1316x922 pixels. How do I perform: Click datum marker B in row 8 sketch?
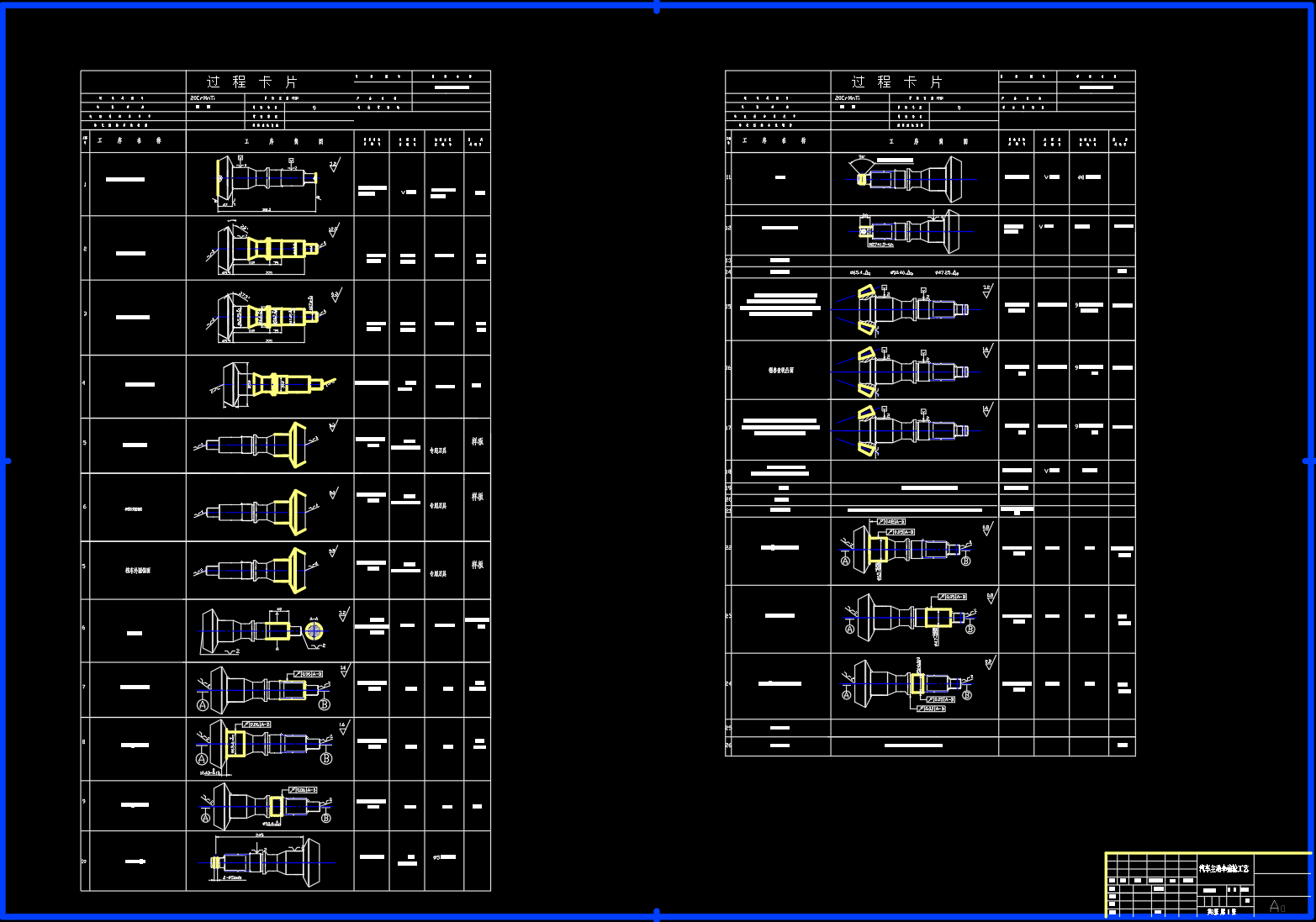(326, 758)
